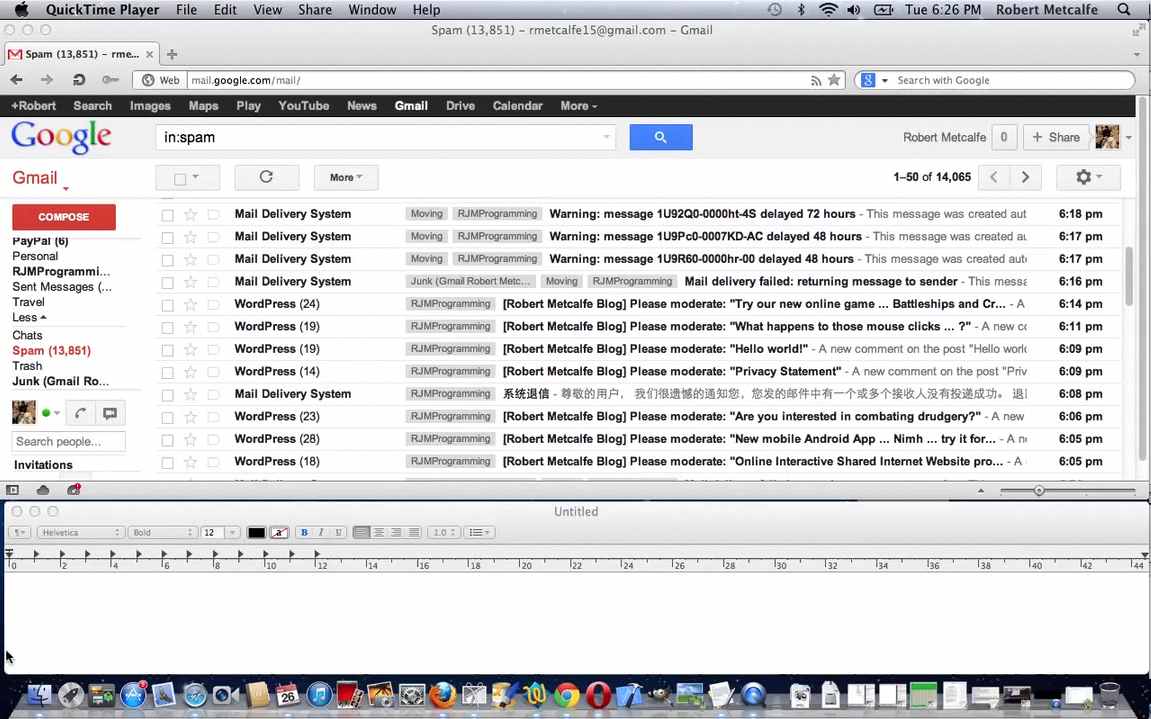Click the Underline formatting button in TextEdit
Image resolution: width=1151 pixels, height=719 pixels.
pos(338,532)
